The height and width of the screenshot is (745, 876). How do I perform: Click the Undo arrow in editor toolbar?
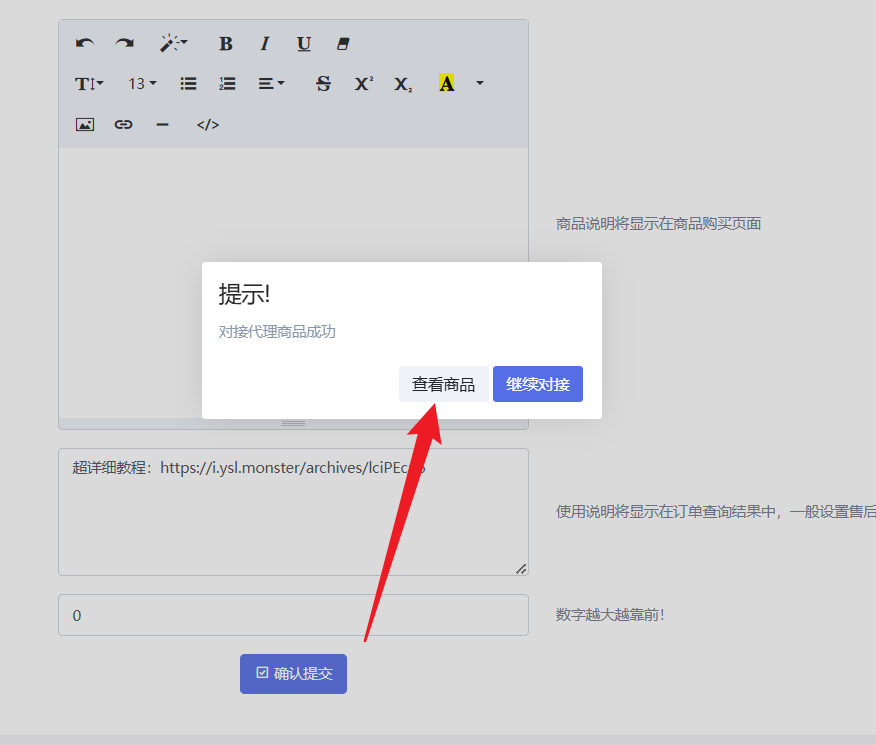coord(85,44)
